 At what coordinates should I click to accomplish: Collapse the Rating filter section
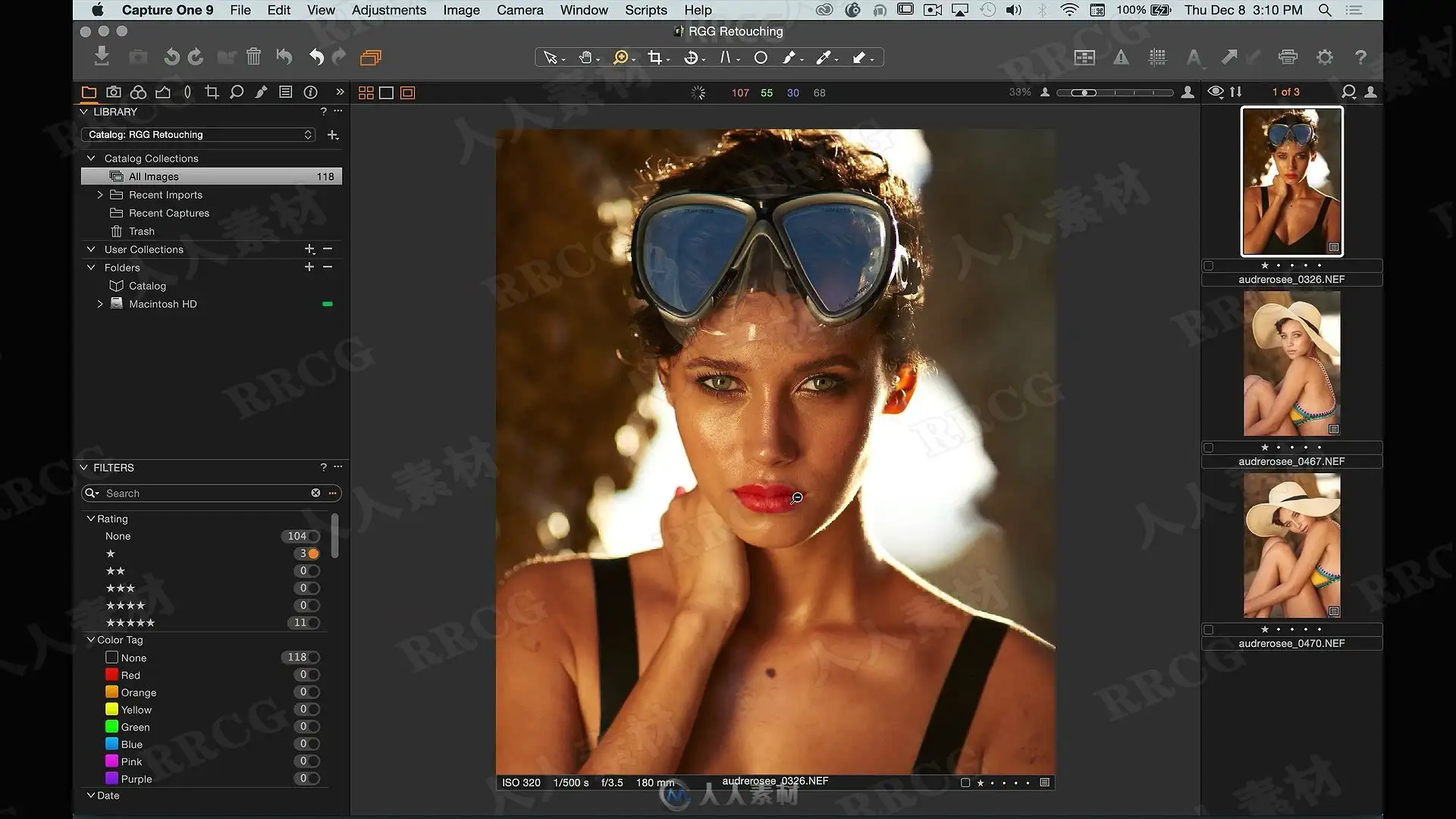[x=91, y=519]
